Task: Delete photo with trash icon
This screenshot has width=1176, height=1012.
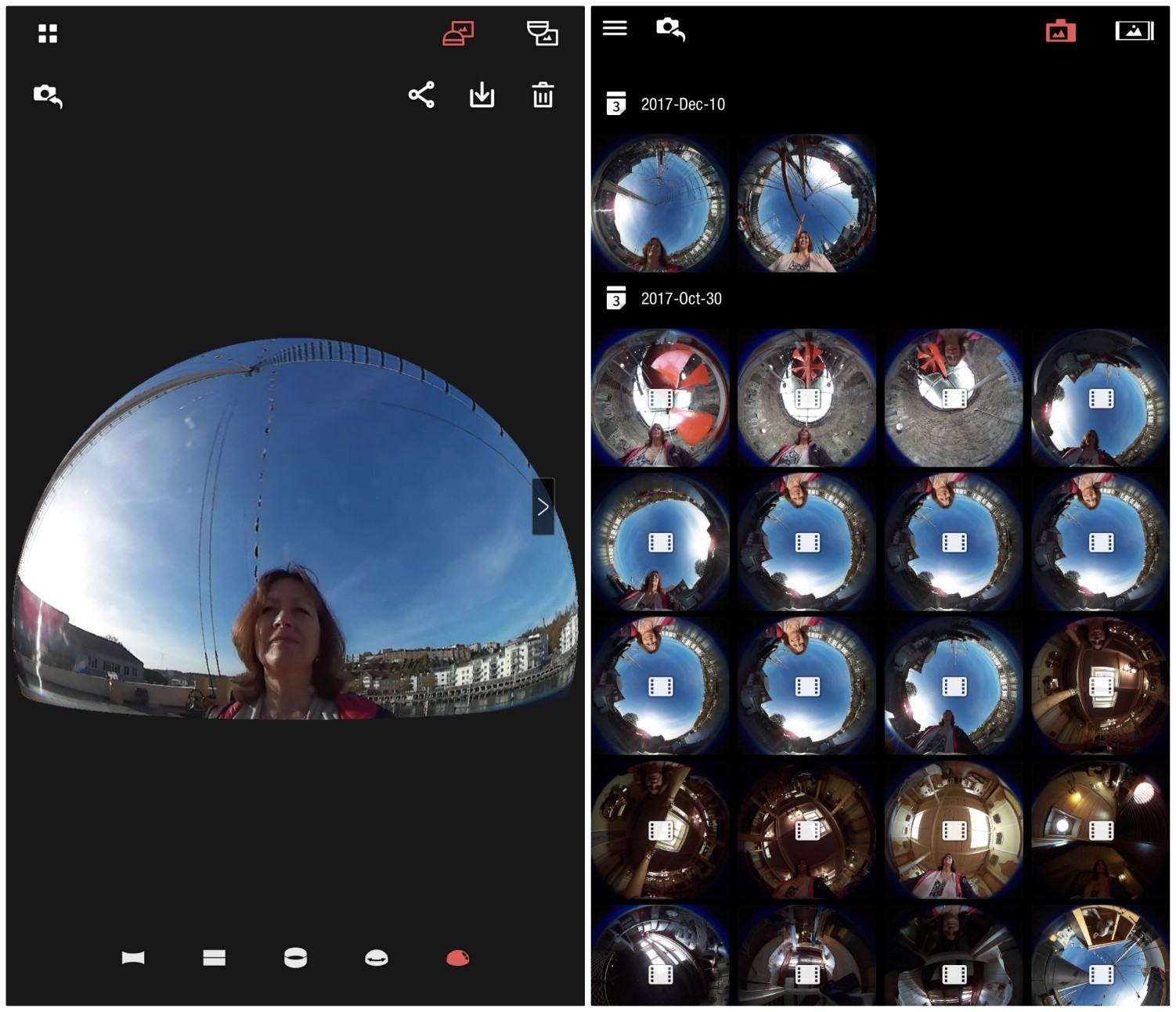Action: click(543, 95)
